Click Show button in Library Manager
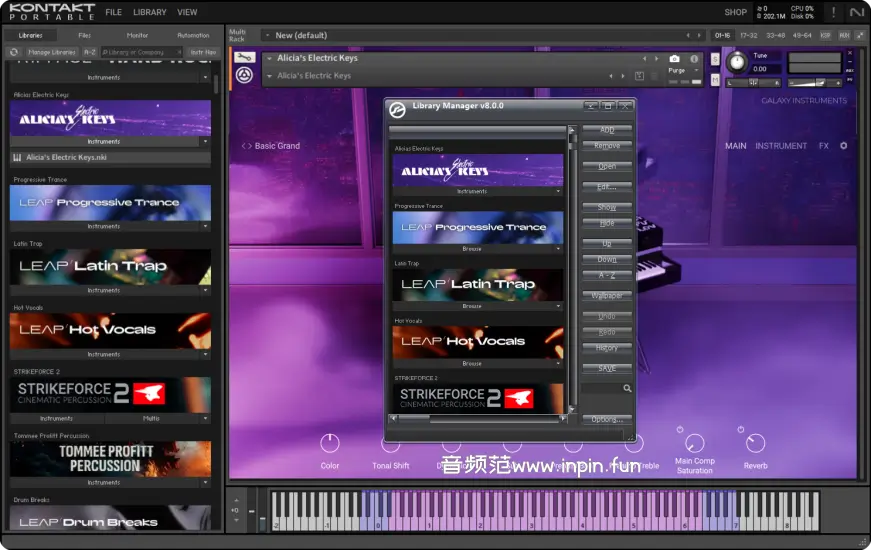This screenshot has width=871, height=550. pos(607,207)
